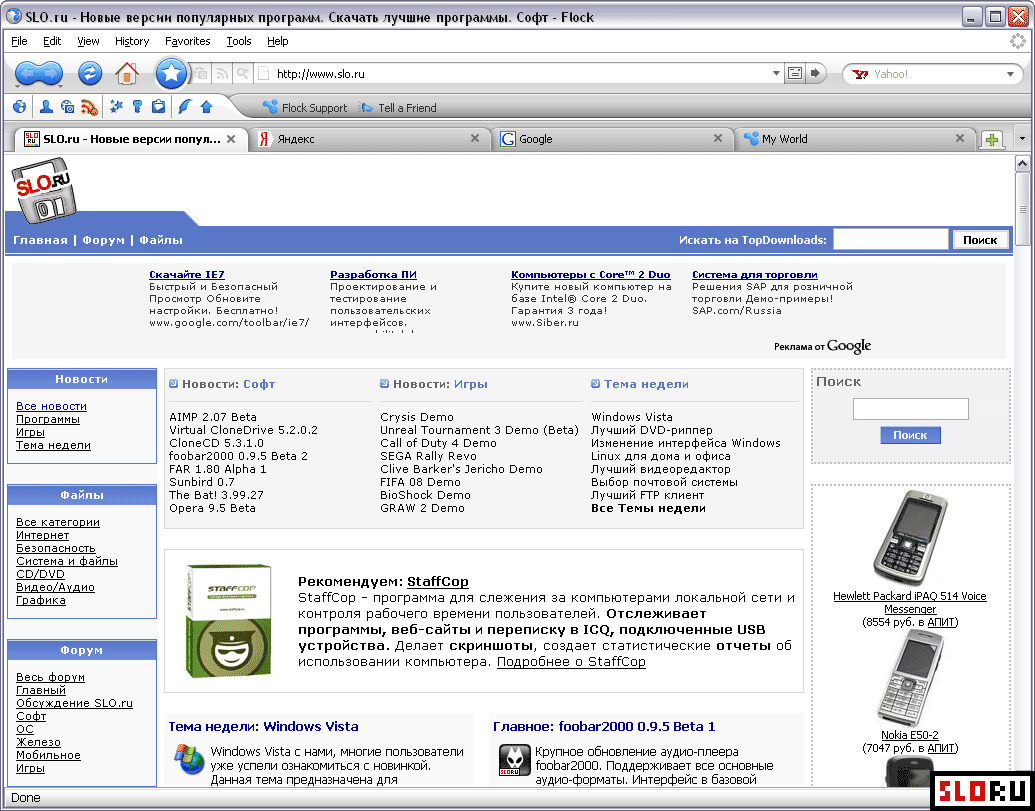
Task: Open the Tools menu
Action: tap(239, 41)
